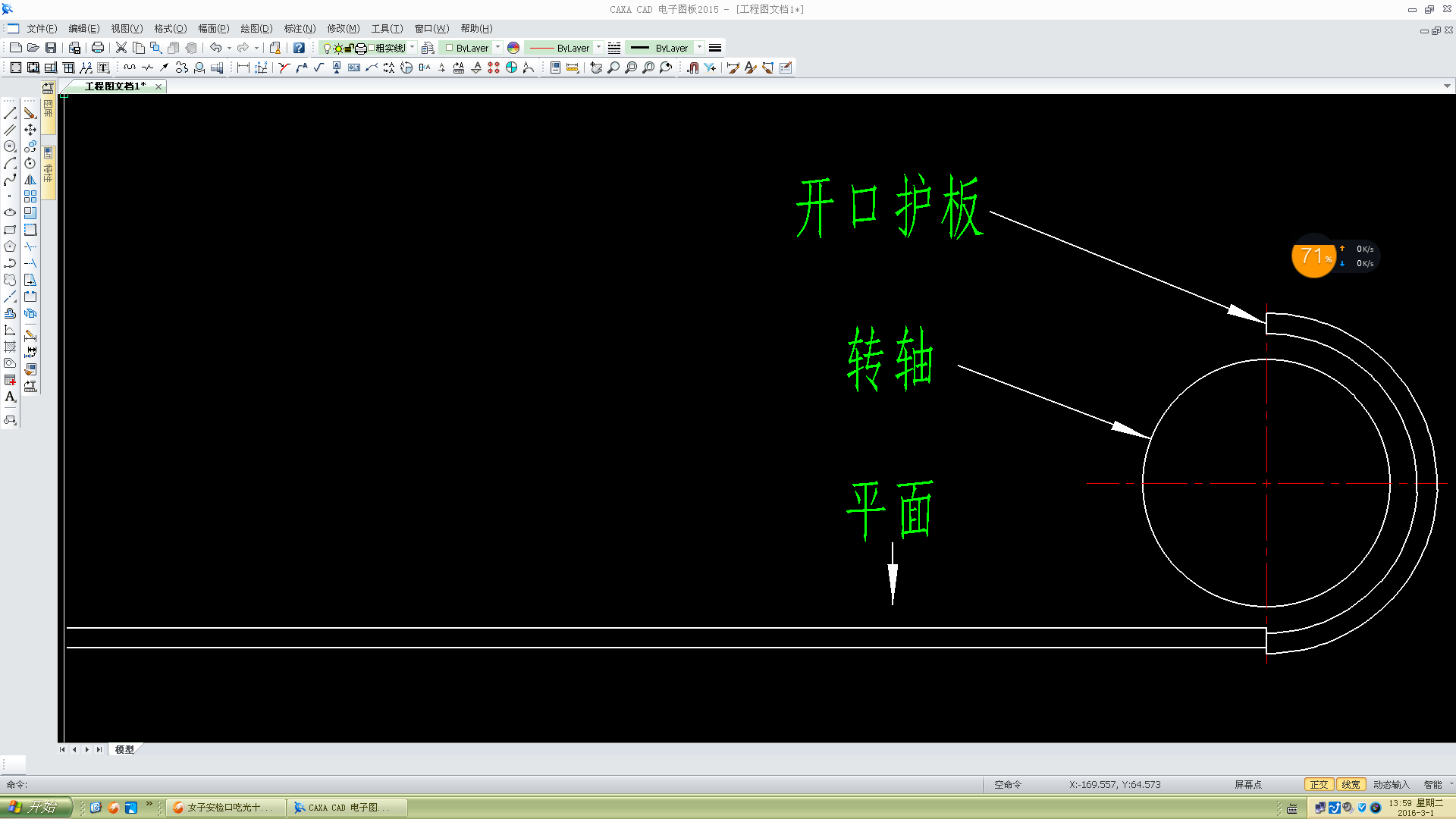Save the drawing with the floppy icon
1456x819 pixels.
(51, 48)
